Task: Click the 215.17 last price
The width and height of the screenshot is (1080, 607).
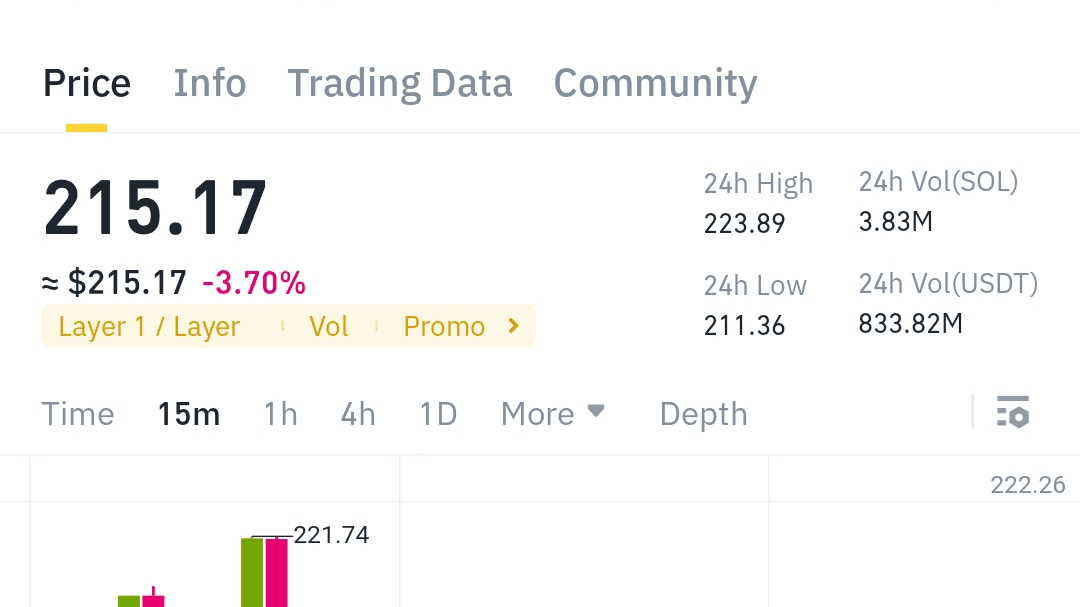Action: [155, 208]
